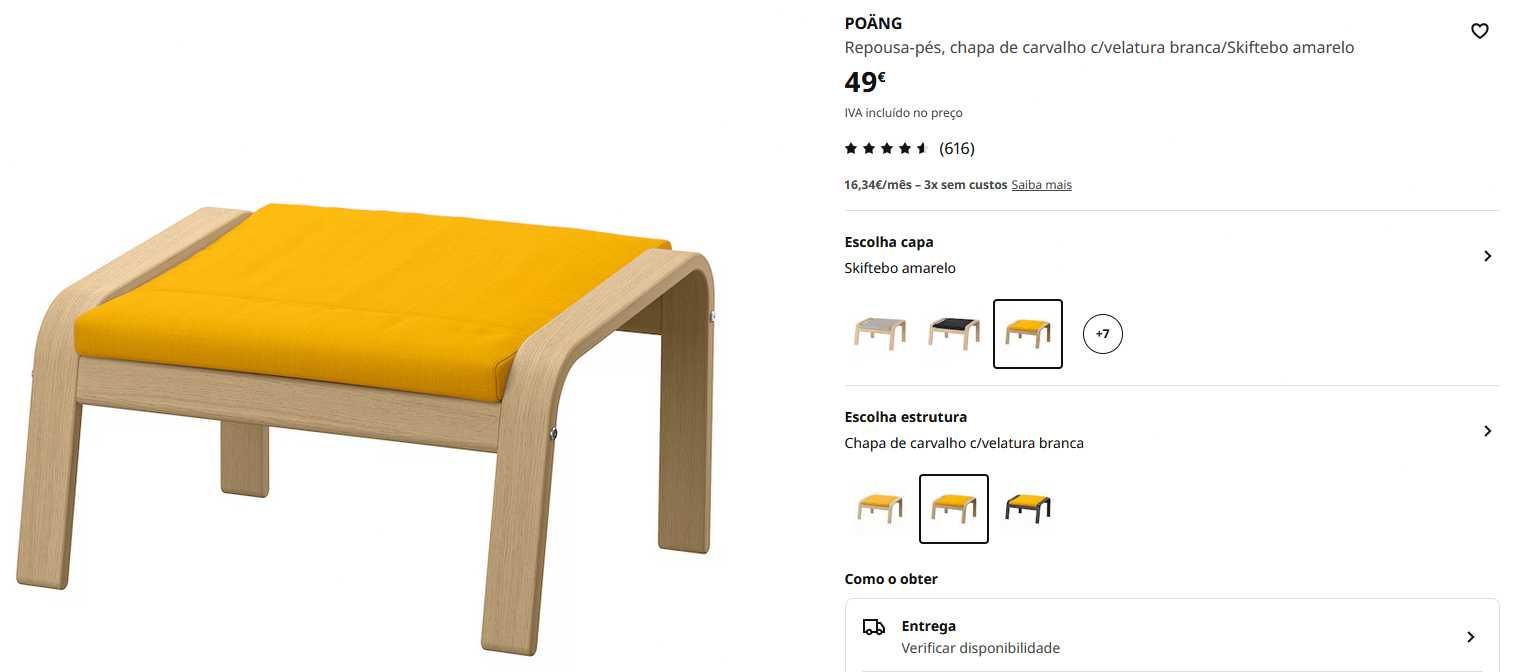Add POÄNG to favourites with heart icon
Image resolution: width=1530 pixels, height=672 pixels.
point(1480,31)
